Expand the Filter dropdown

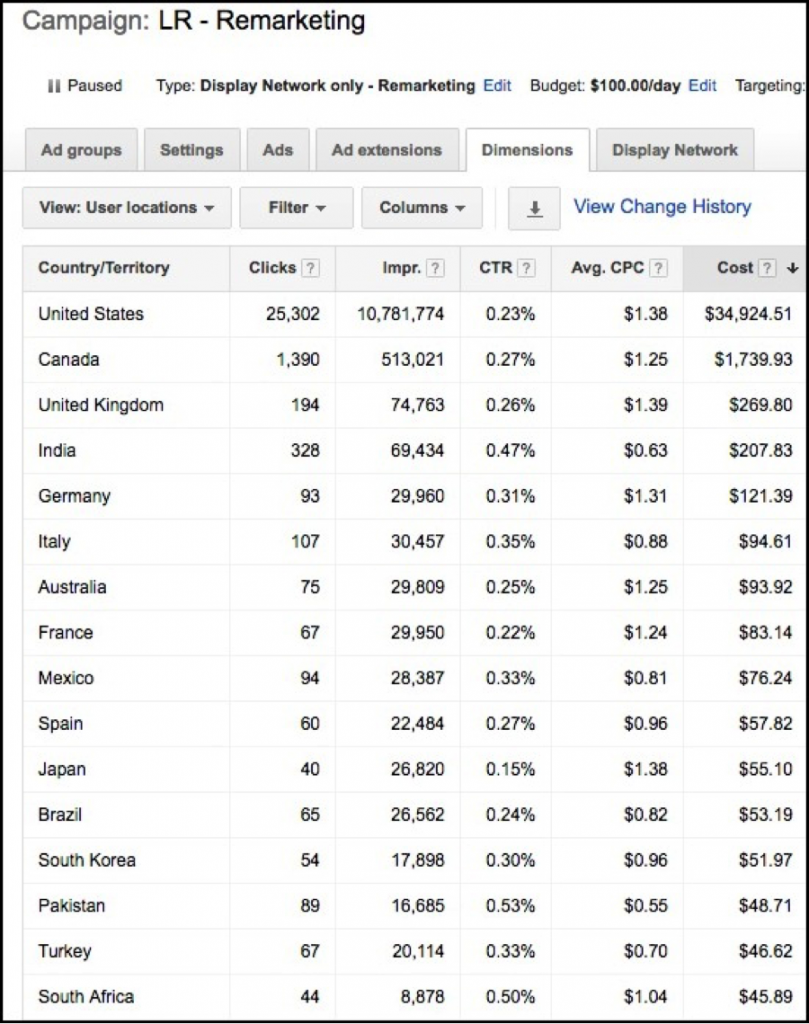pyautogui.click(x=297, y=208)
